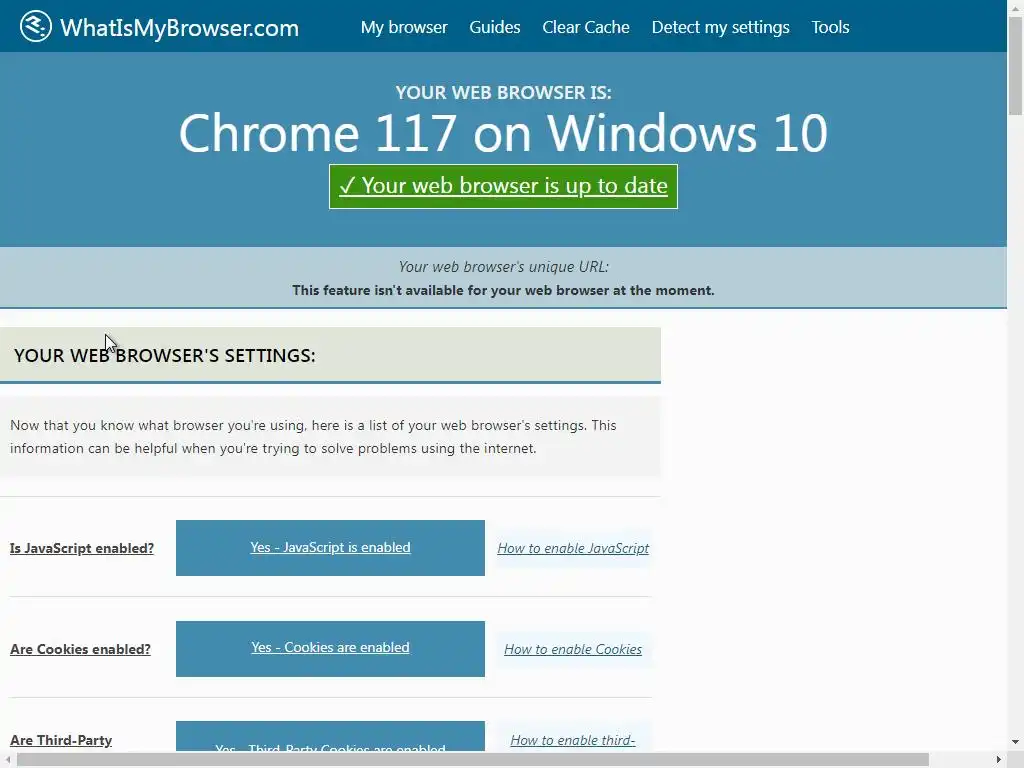
Task: Click 'This feature isn't available' message text
Action: click(x=504, y=290)
